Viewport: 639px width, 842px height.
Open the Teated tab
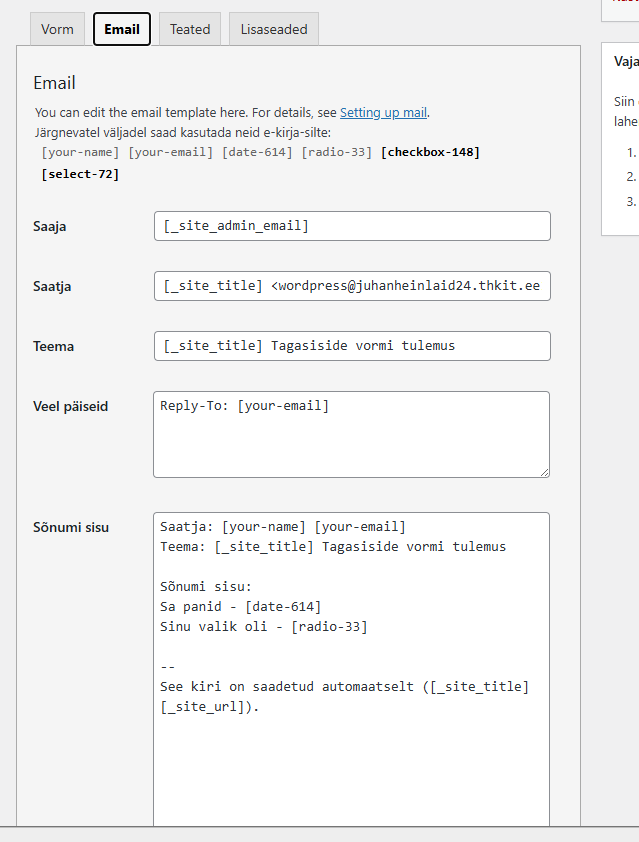[190, 29]
